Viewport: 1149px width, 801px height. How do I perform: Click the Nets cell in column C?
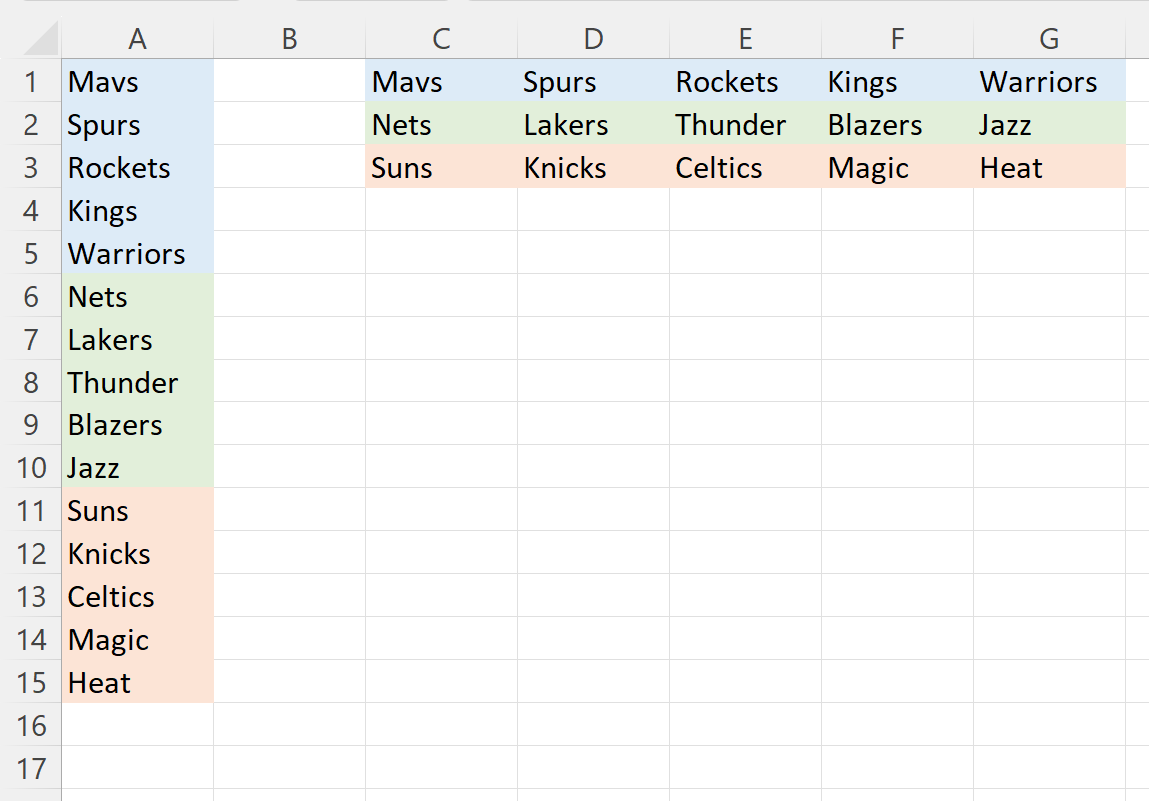tap(441, 124)
